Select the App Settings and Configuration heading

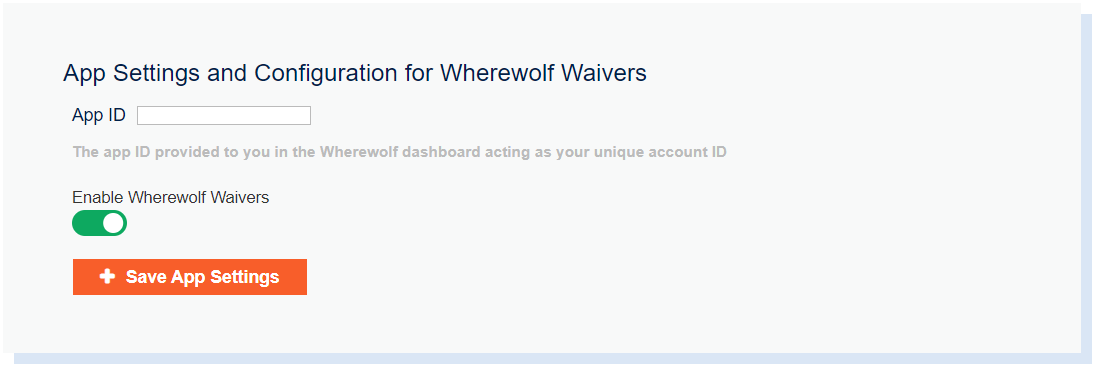[354, 73]
